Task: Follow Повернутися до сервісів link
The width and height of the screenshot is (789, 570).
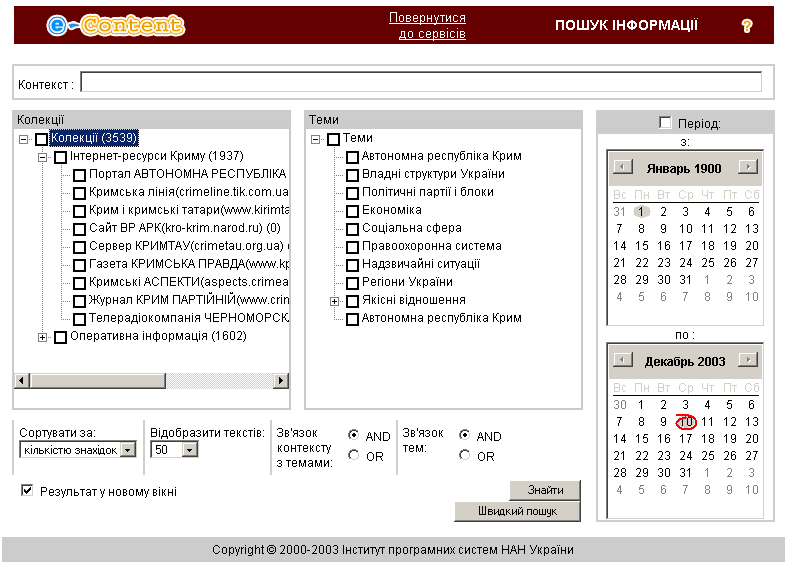Action: tap(427, 26)
